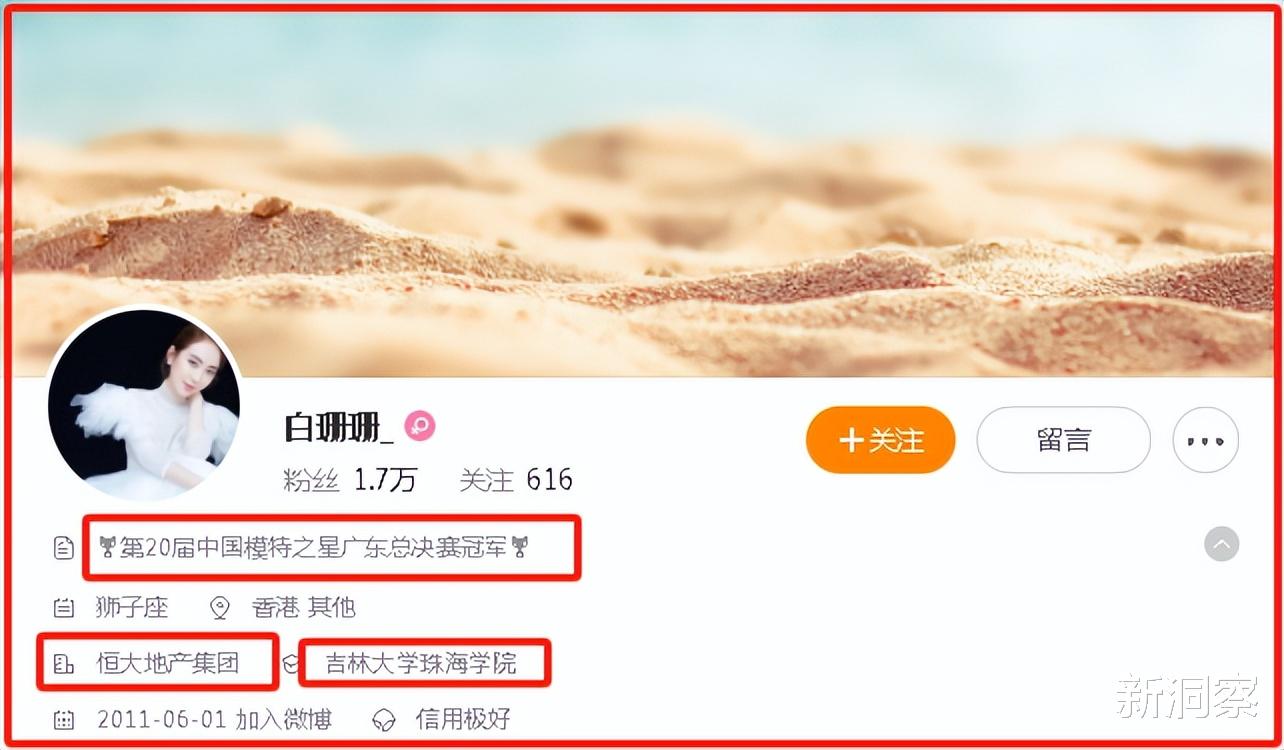Image resolution: width=1284 pixels, height=750 pixels.
Task: Open the 留言 message button
Action: pos(1063,440)
